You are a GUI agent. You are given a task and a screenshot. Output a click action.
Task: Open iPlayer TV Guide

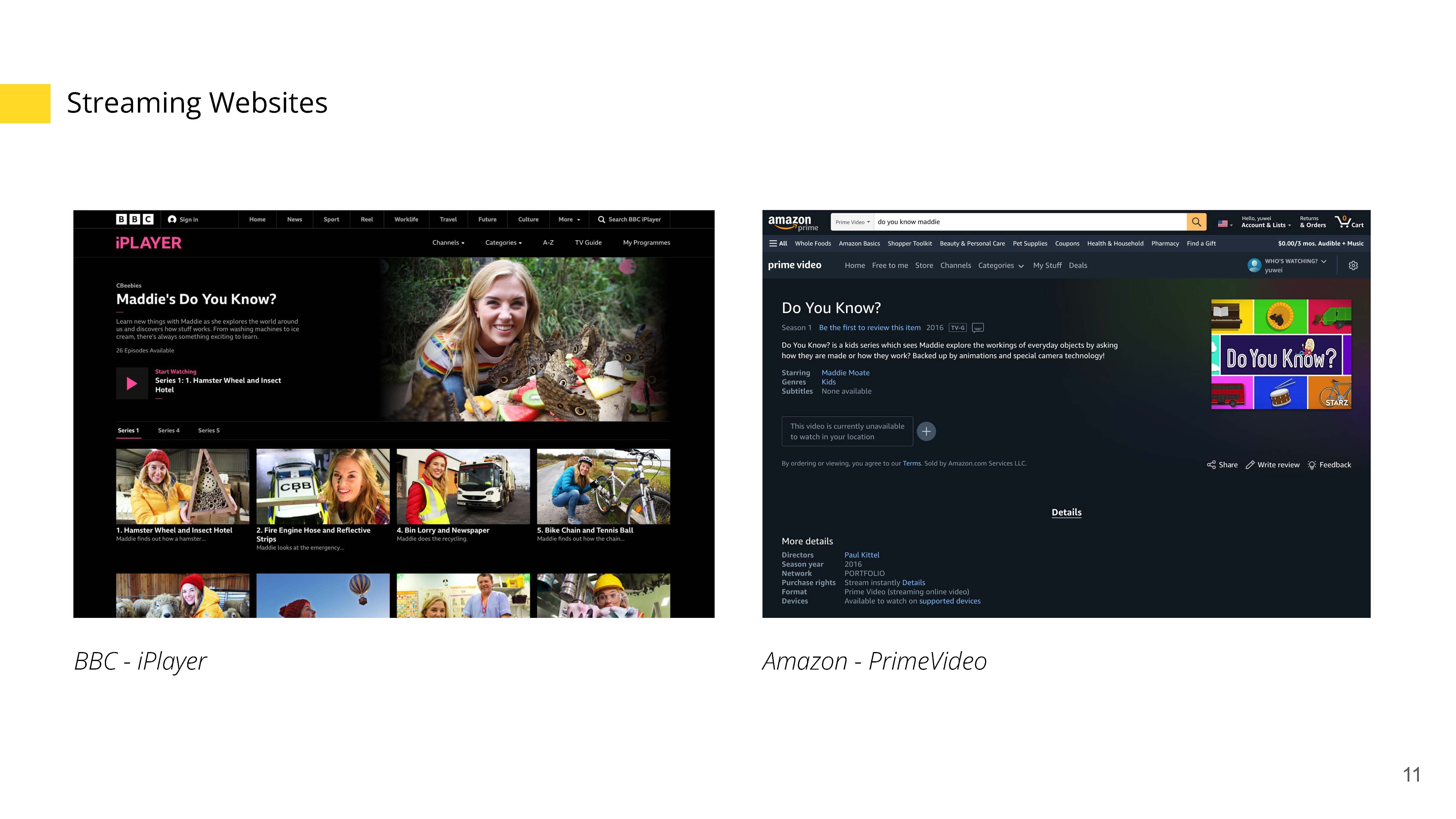pos(588,243)
